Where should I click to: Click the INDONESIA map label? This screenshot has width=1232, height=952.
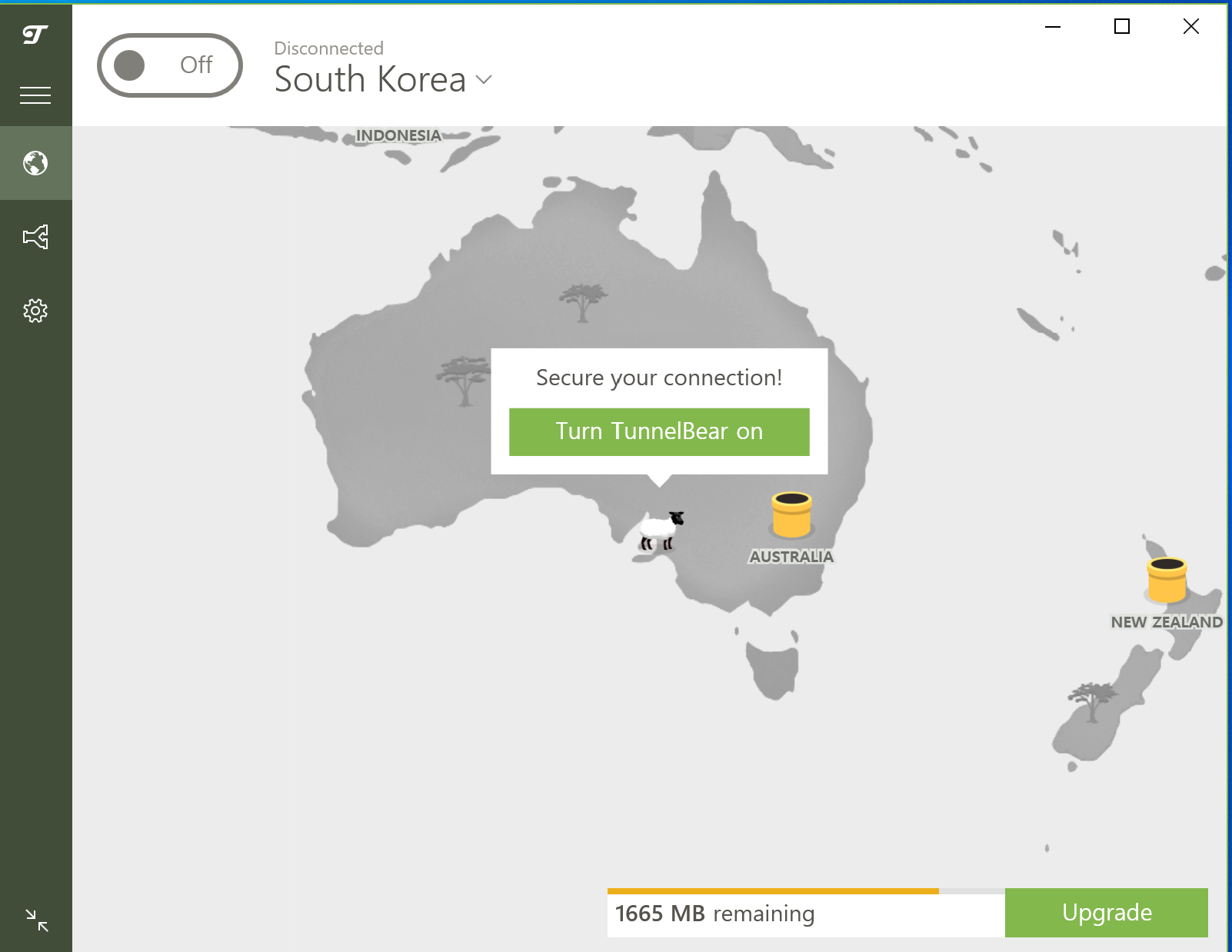click(398, 135)
